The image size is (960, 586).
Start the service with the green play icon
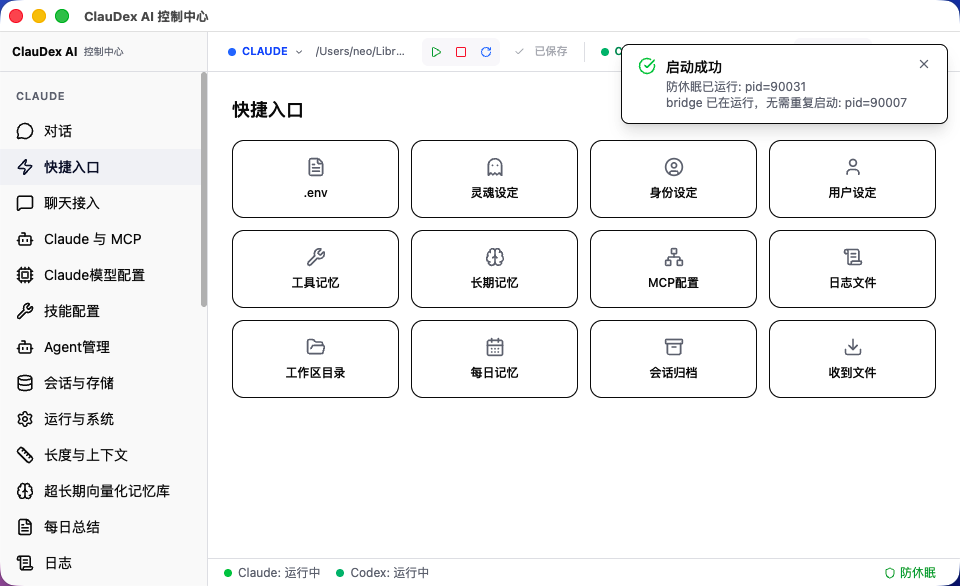click(436, 52)
